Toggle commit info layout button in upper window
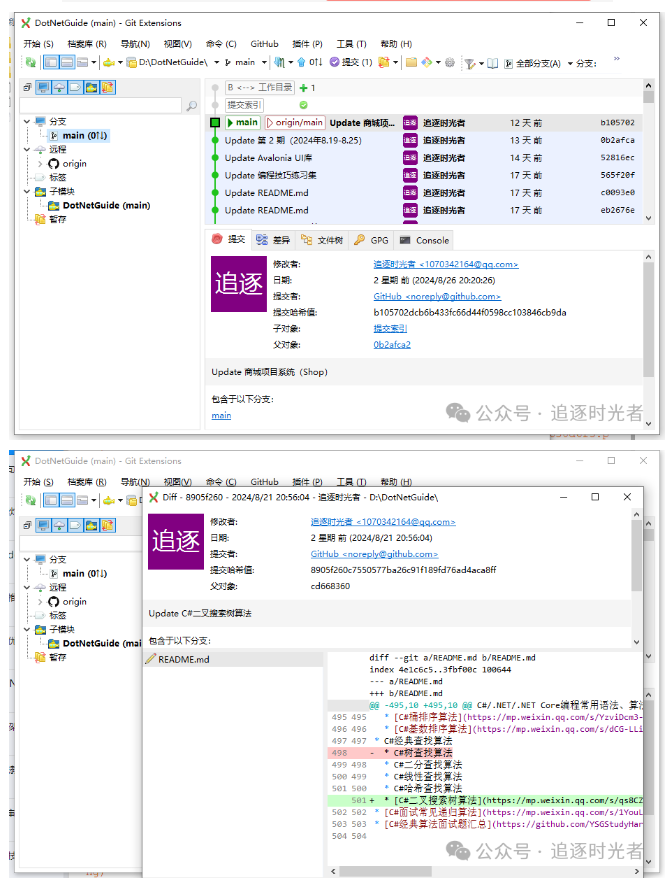666x891 pixels. click(67, 63)
